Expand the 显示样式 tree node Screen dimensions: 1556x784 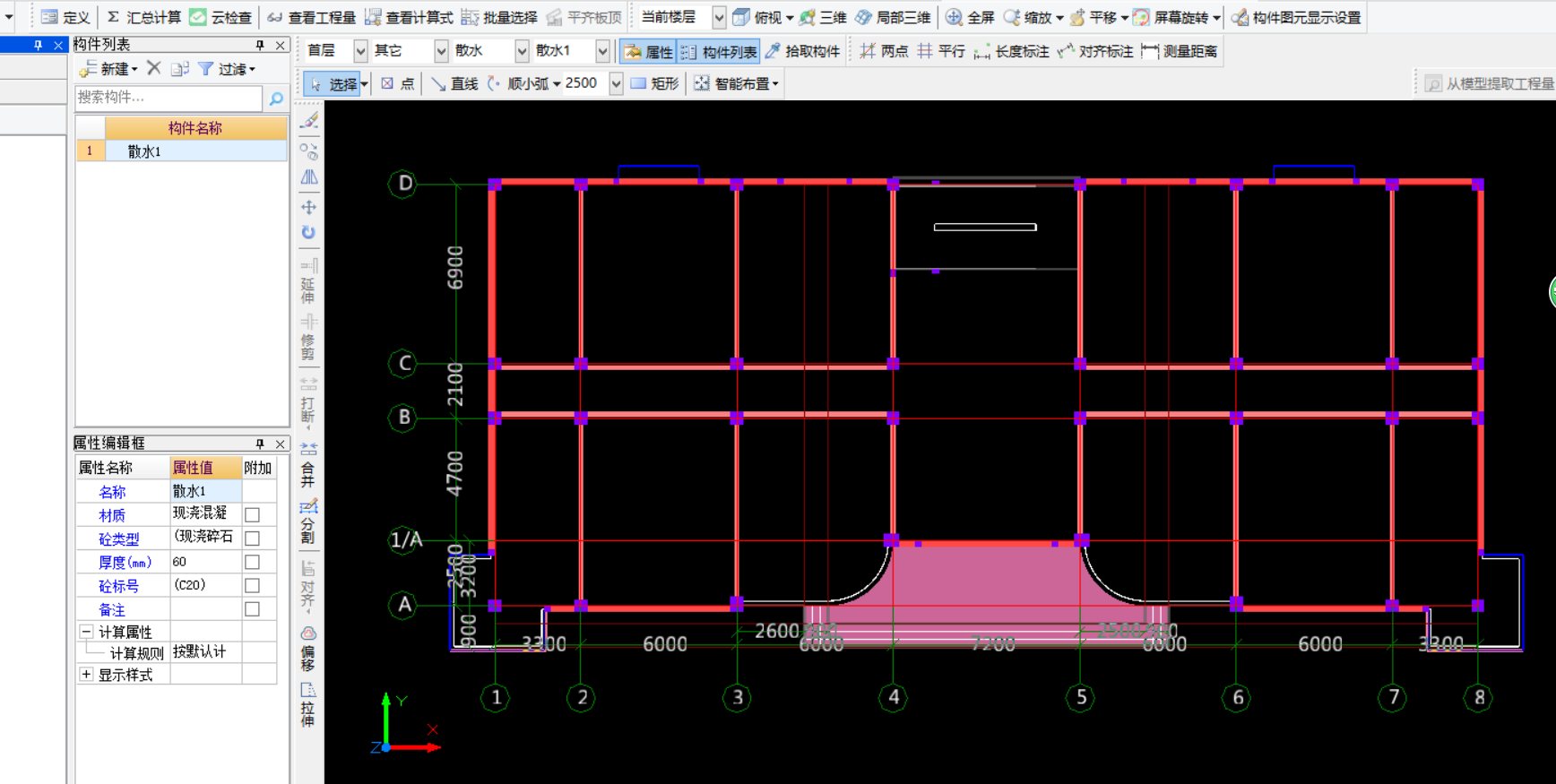click(87, 675)
